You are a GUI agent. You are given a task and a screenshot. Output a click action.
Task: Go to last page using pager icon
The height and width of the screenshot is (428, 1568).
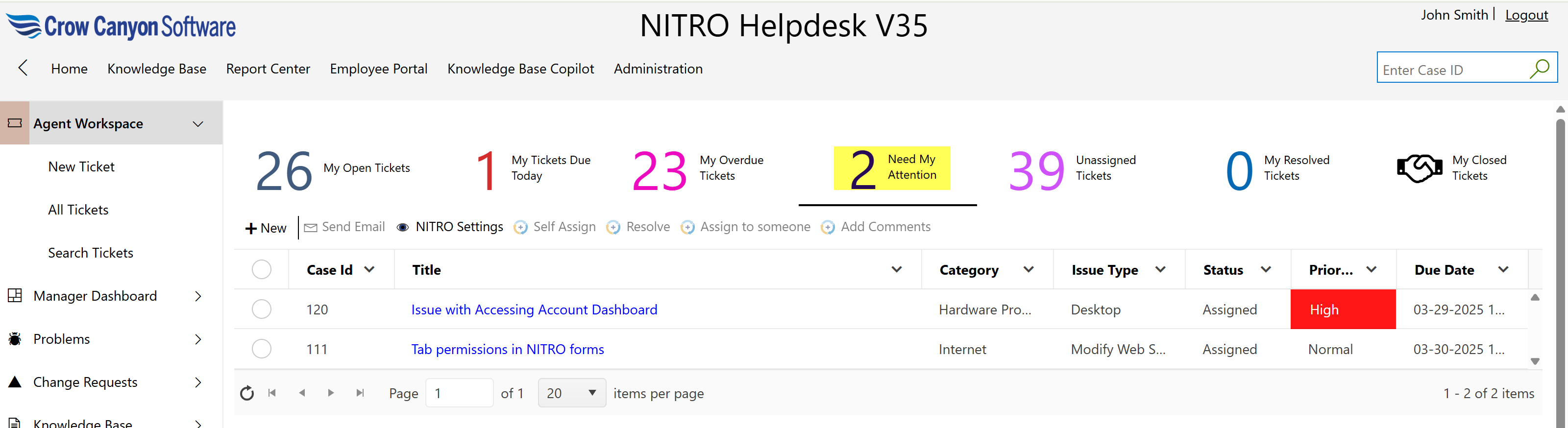360,393
